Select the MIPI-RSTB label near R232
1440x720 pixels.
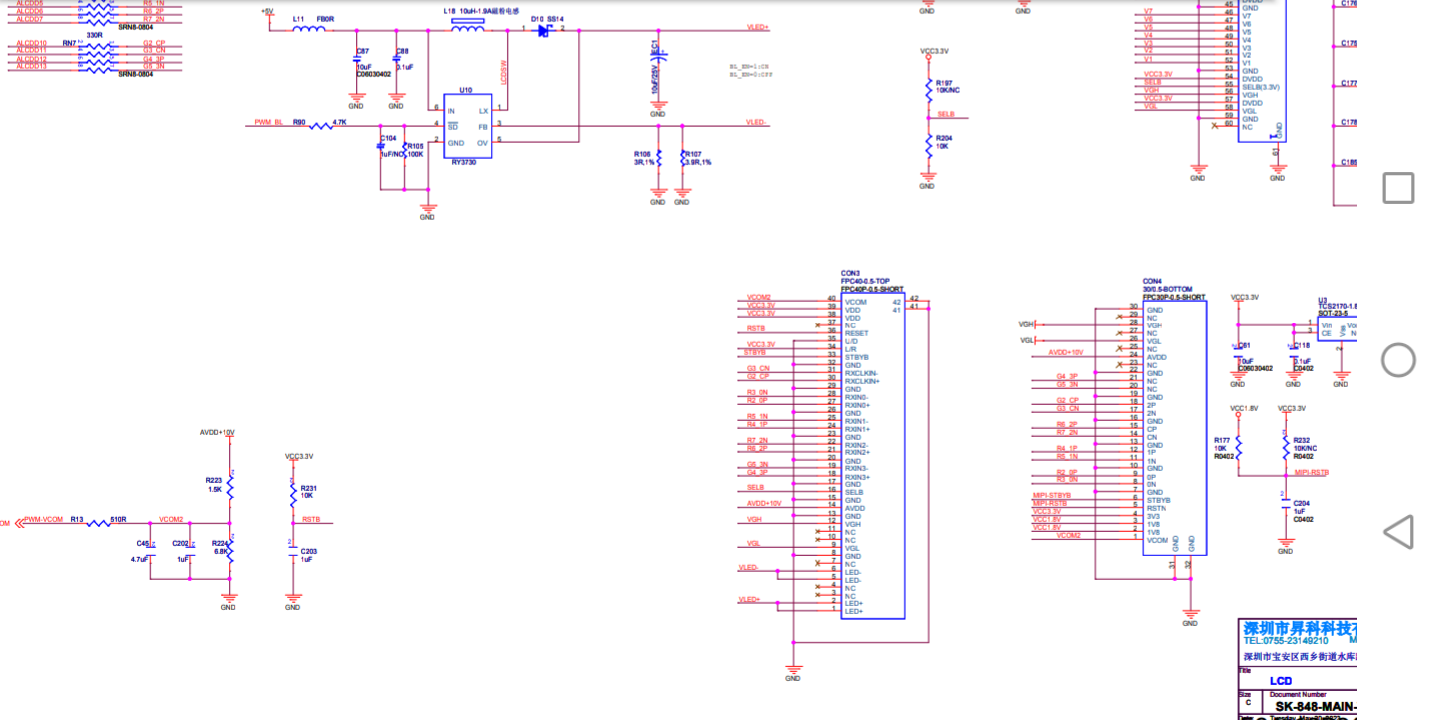tap(1311, 472)
